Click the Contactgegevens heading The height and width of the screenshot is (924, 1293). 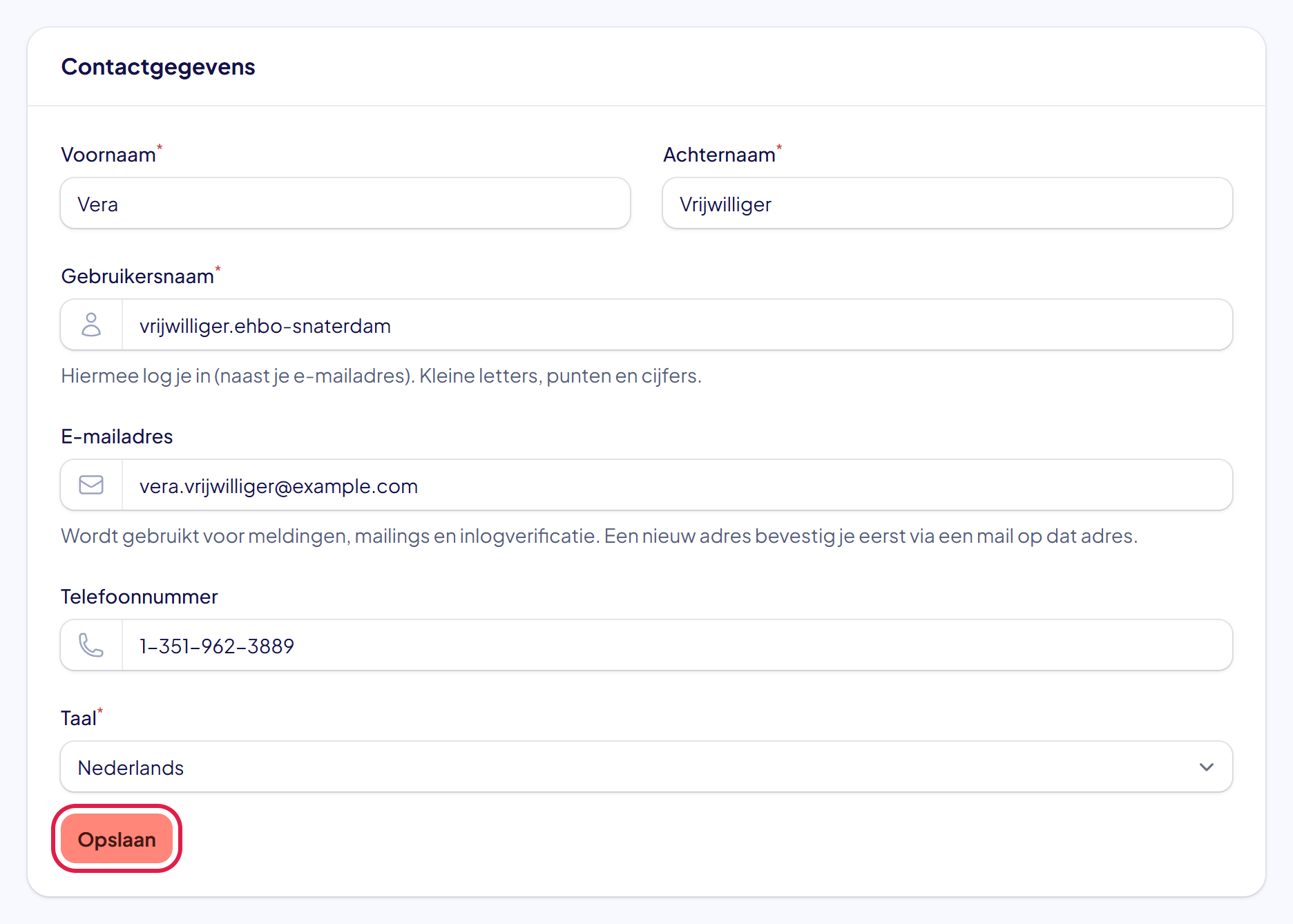tap(158, 67)
